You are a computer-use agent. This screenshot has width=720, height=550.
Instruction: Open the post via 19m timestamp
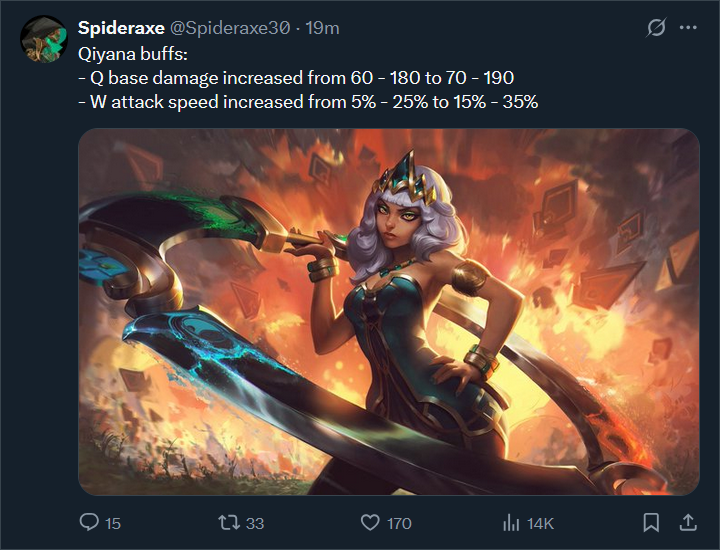(322, 28)
